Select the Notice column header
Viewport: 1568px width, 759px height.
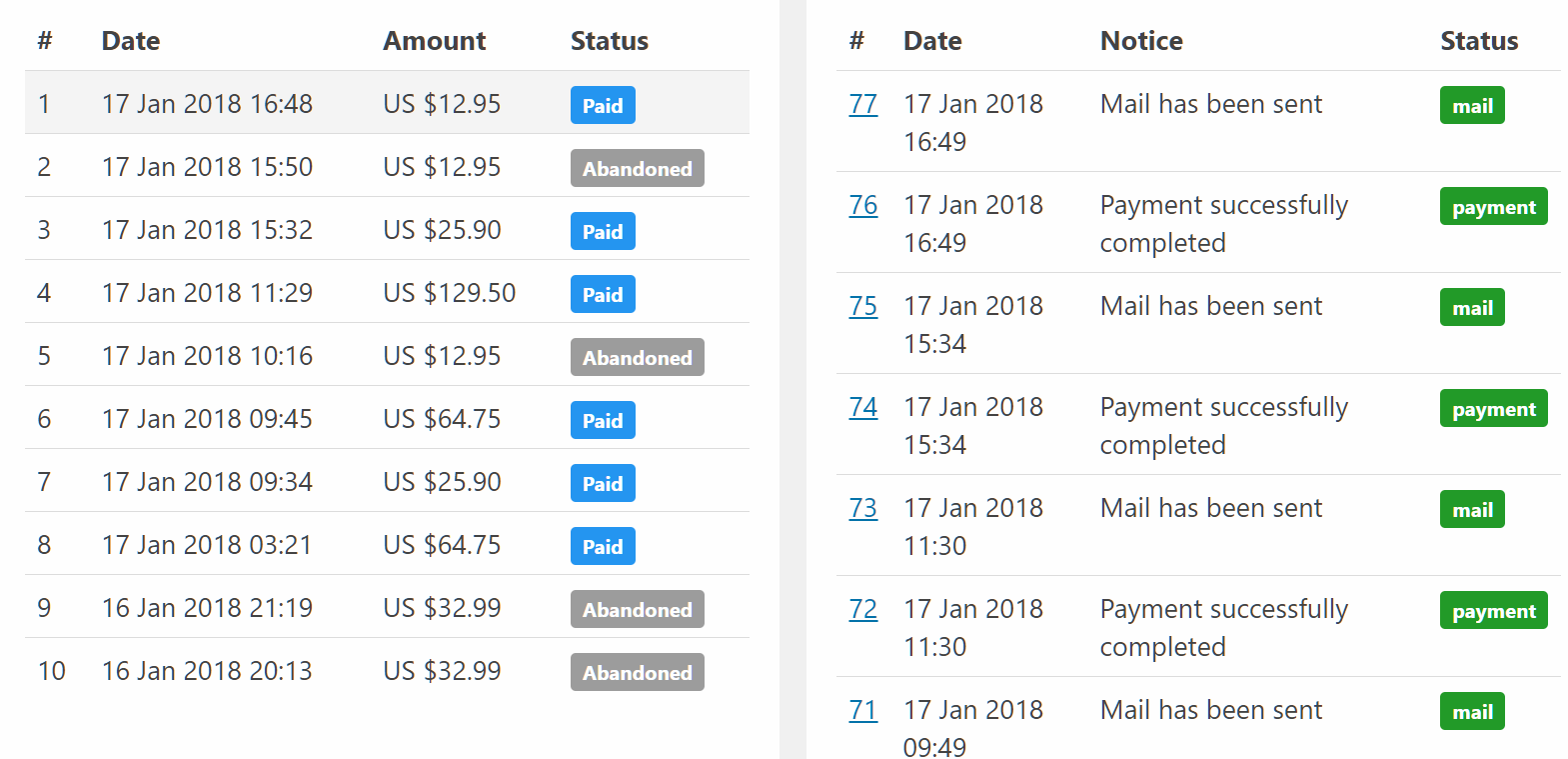pyautogui.click(x=1141, y=41)
